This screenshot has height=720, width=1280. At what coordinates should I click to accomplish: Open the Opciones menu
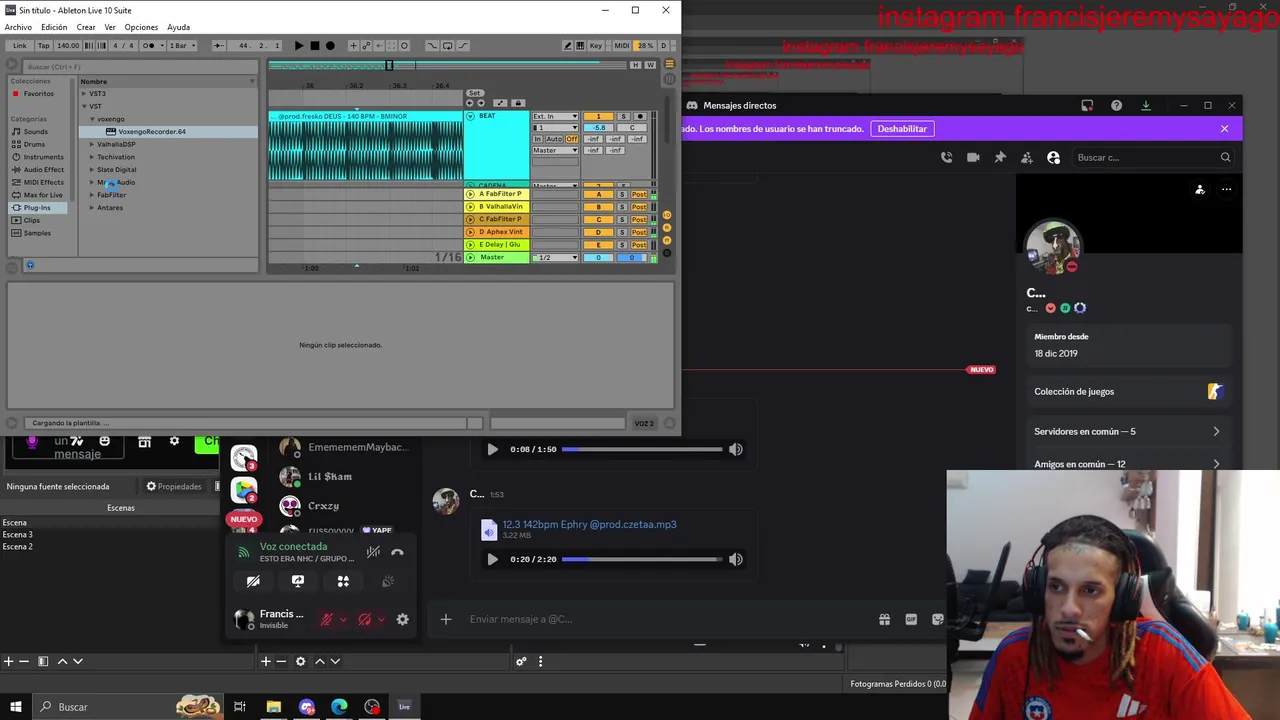pos(141,27)
